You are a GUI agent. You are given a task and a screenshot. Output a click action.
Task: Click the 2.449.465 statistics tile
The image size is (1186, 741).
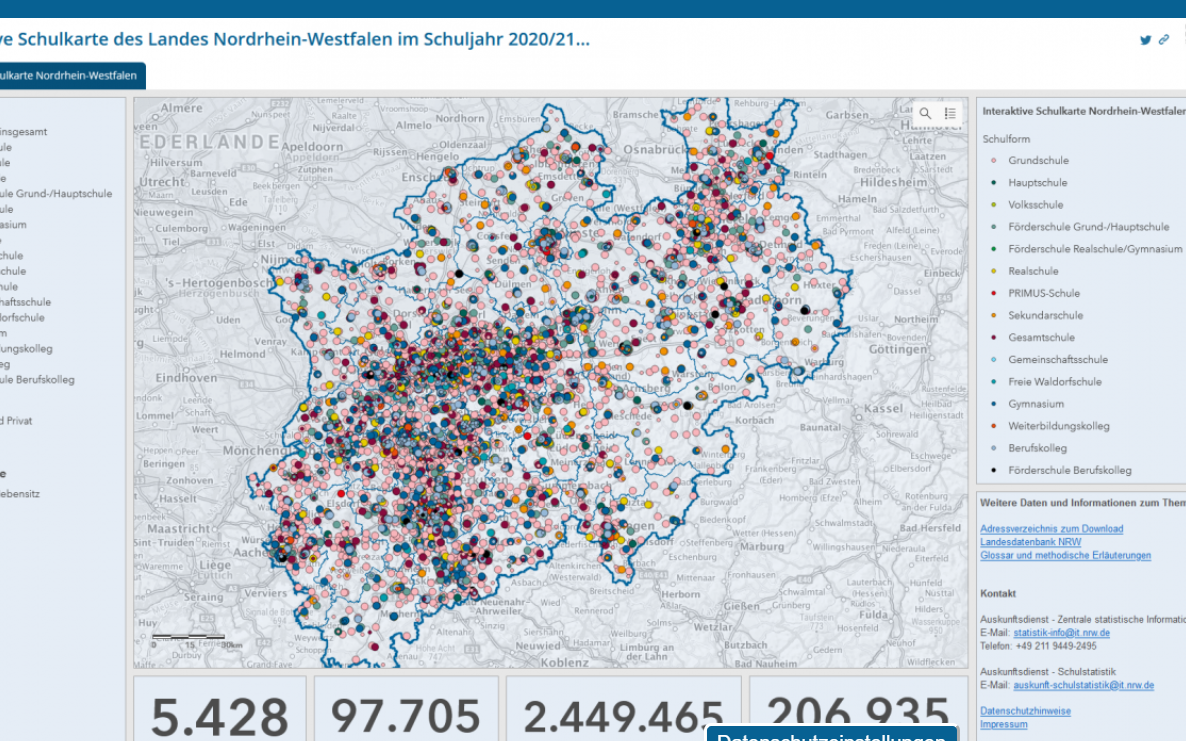(x=623, y=710)
